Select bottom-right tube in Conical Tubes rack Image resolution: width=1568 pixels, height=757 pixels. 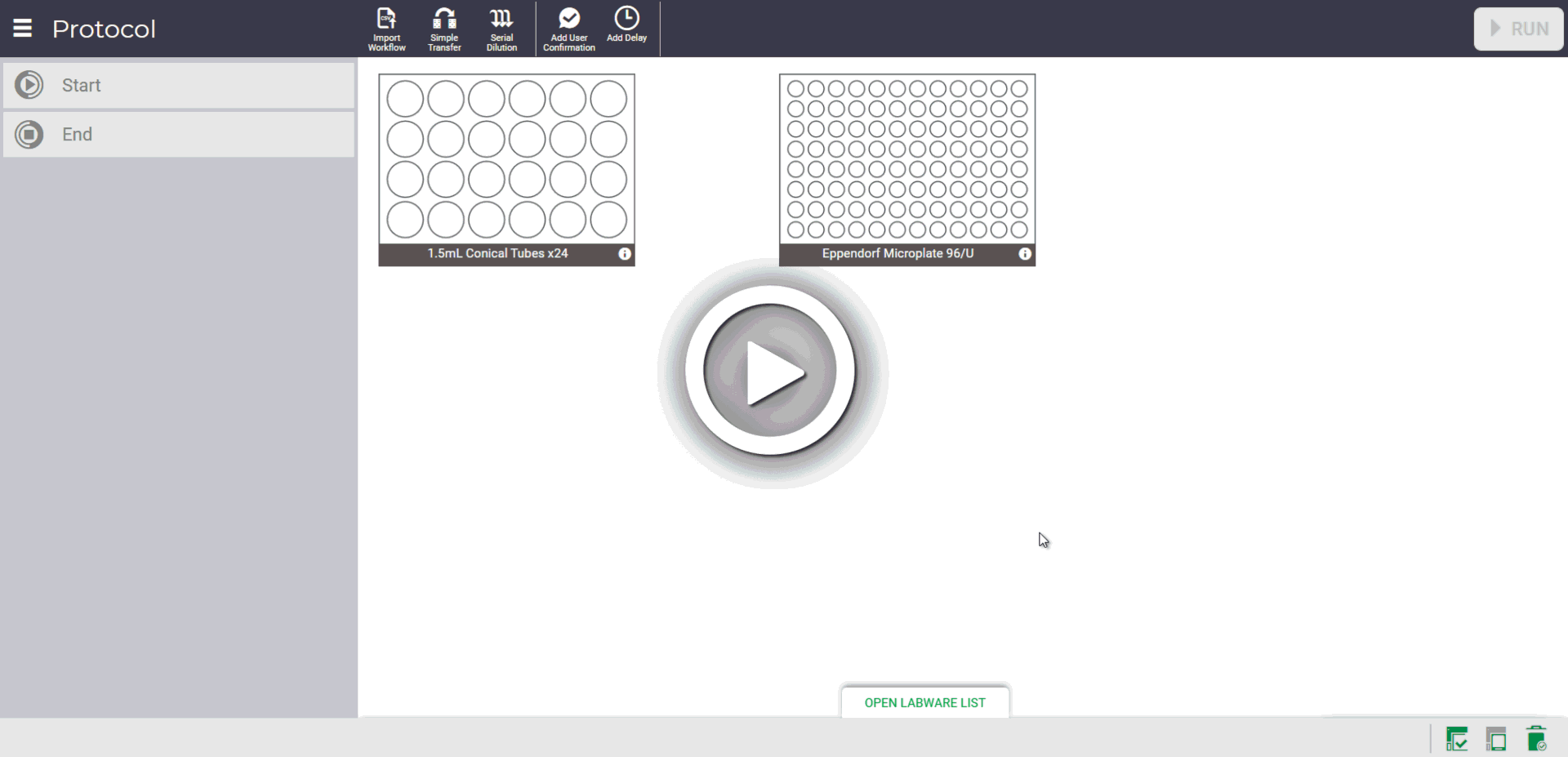608,220
